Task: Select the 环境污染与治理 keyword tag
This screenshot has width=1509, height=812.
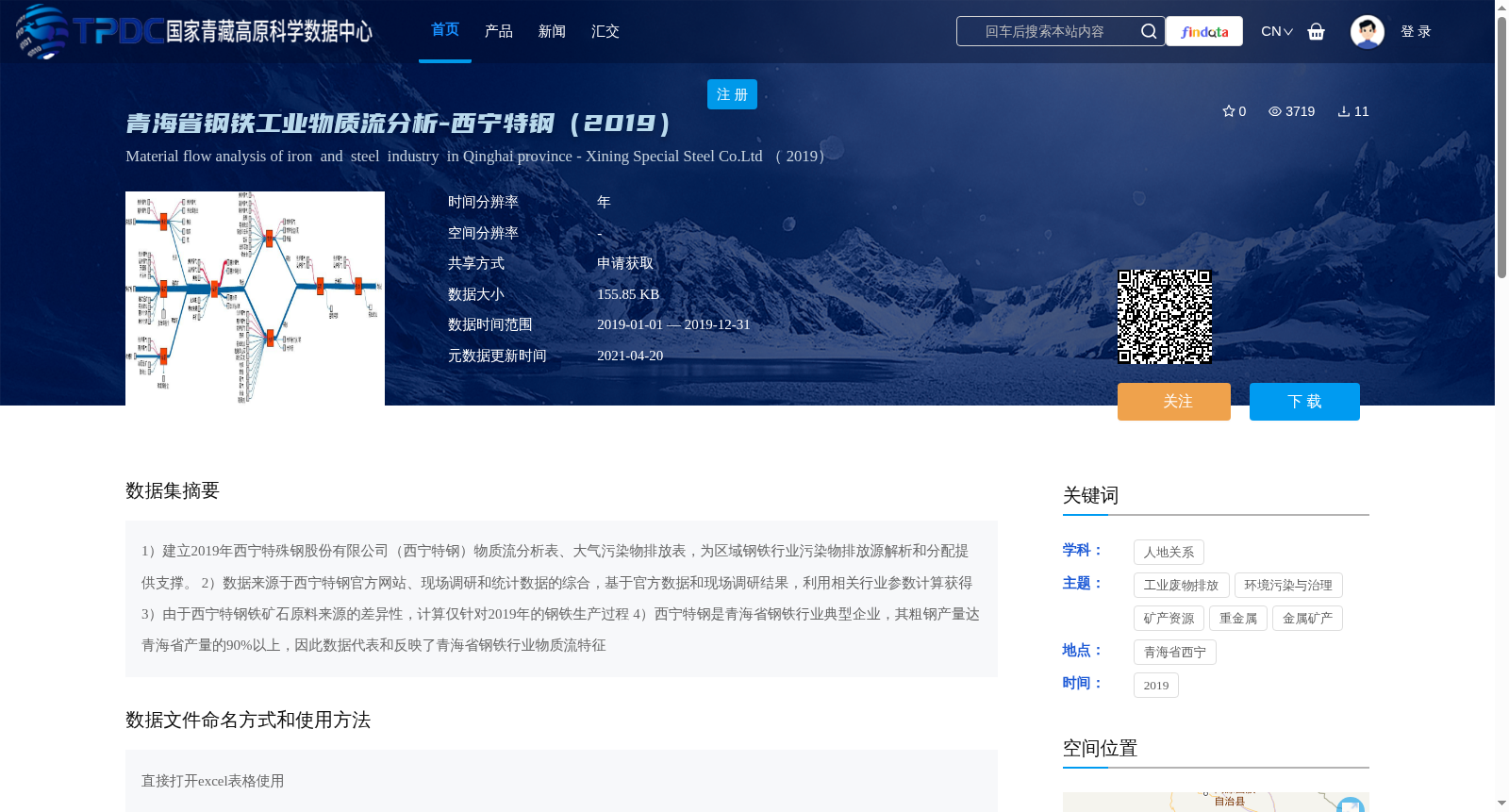Action: tap(1288, 585)
